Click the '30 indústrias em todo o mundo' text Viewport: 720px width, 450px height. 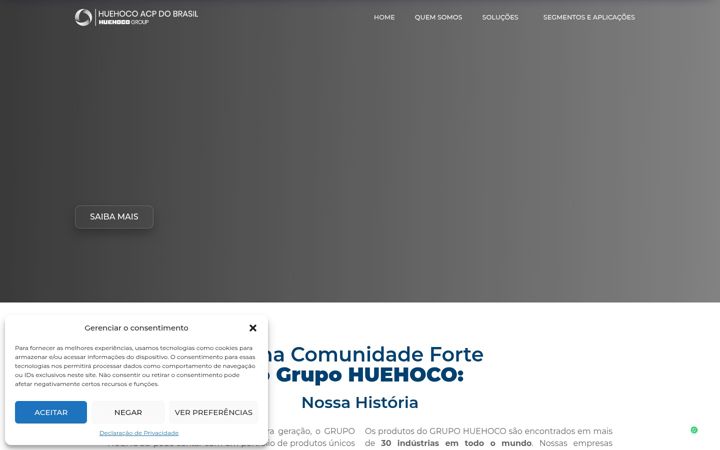click(x=456, y=443)
